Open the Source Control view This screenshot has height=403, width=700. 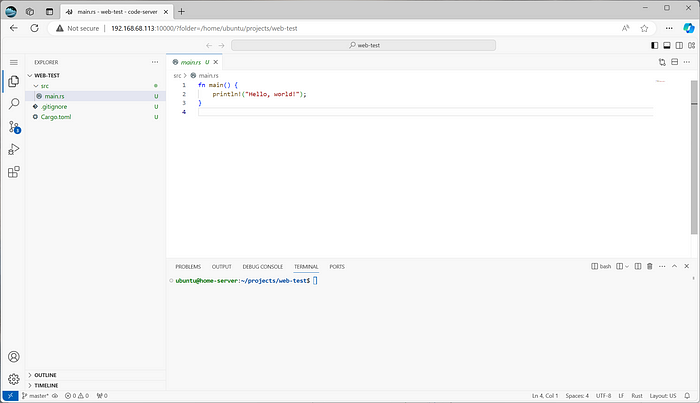click(x=14, y=126)
